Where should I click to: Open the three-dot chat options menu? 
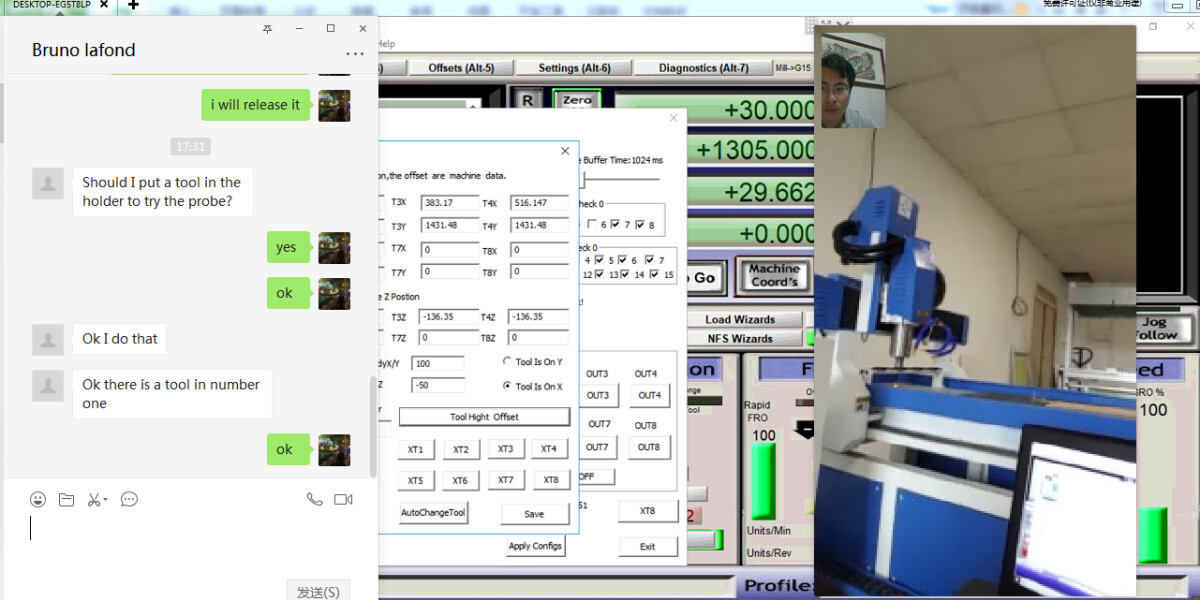[x=355, y=54]
